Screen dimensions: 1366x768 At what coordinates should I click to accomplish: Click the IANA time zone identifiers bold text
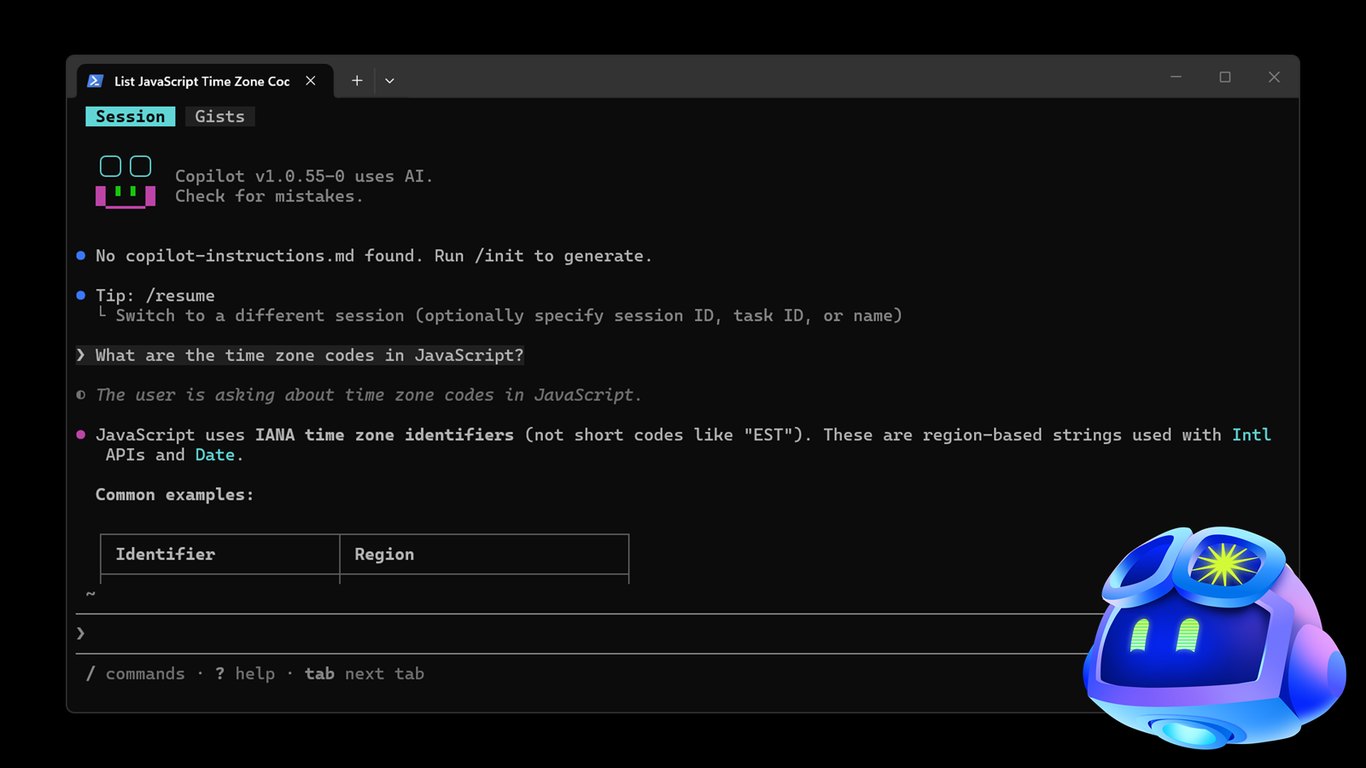(384, 435)
